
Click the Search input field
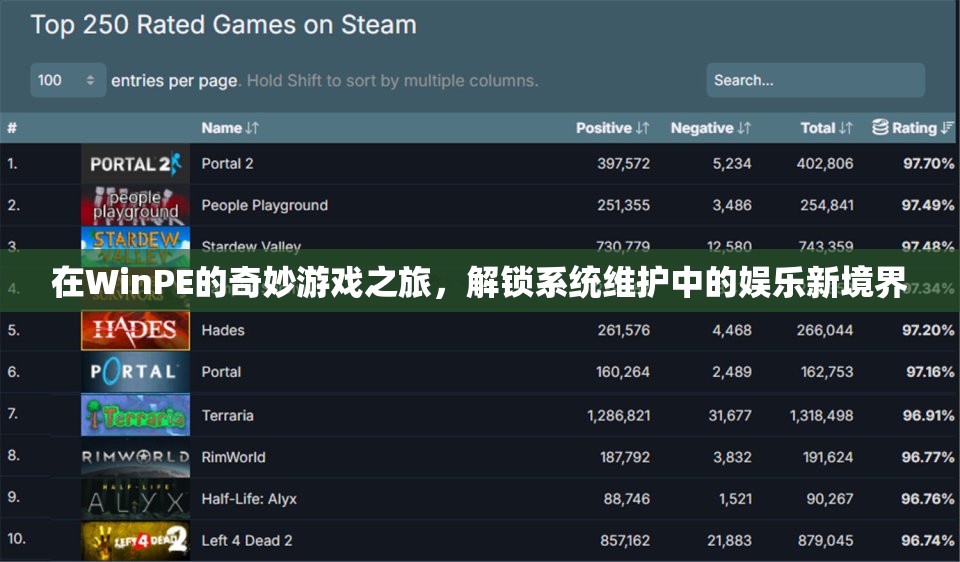(816, 80)
